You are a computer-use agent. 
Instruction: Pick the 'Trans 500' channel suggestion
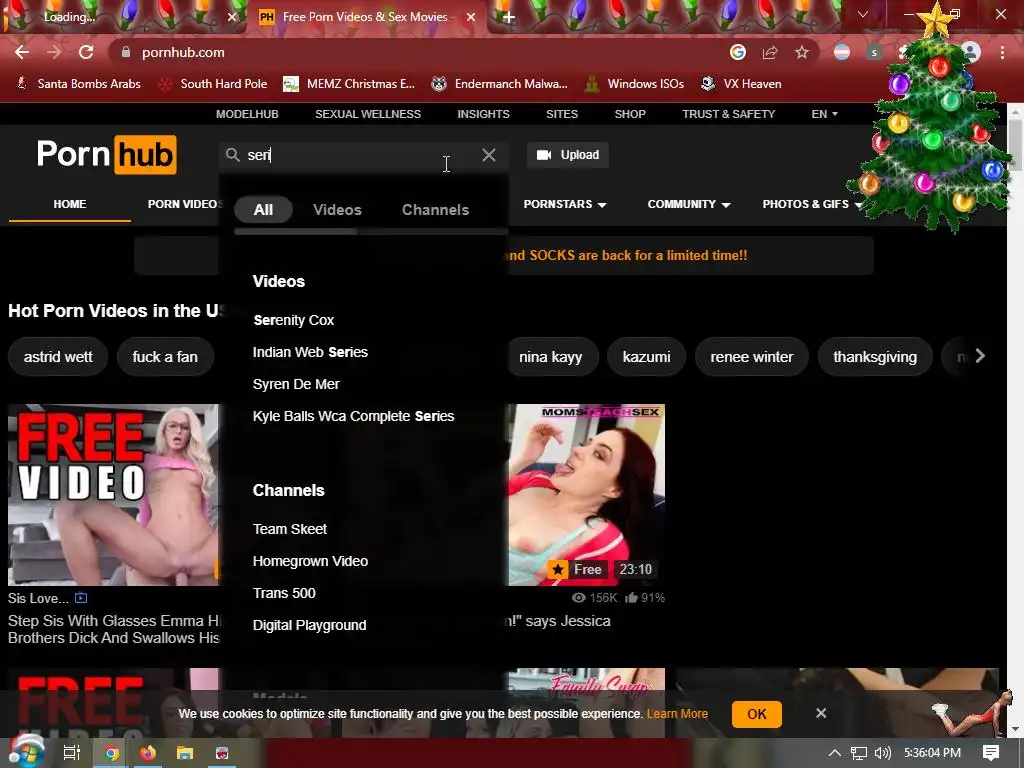284,593
